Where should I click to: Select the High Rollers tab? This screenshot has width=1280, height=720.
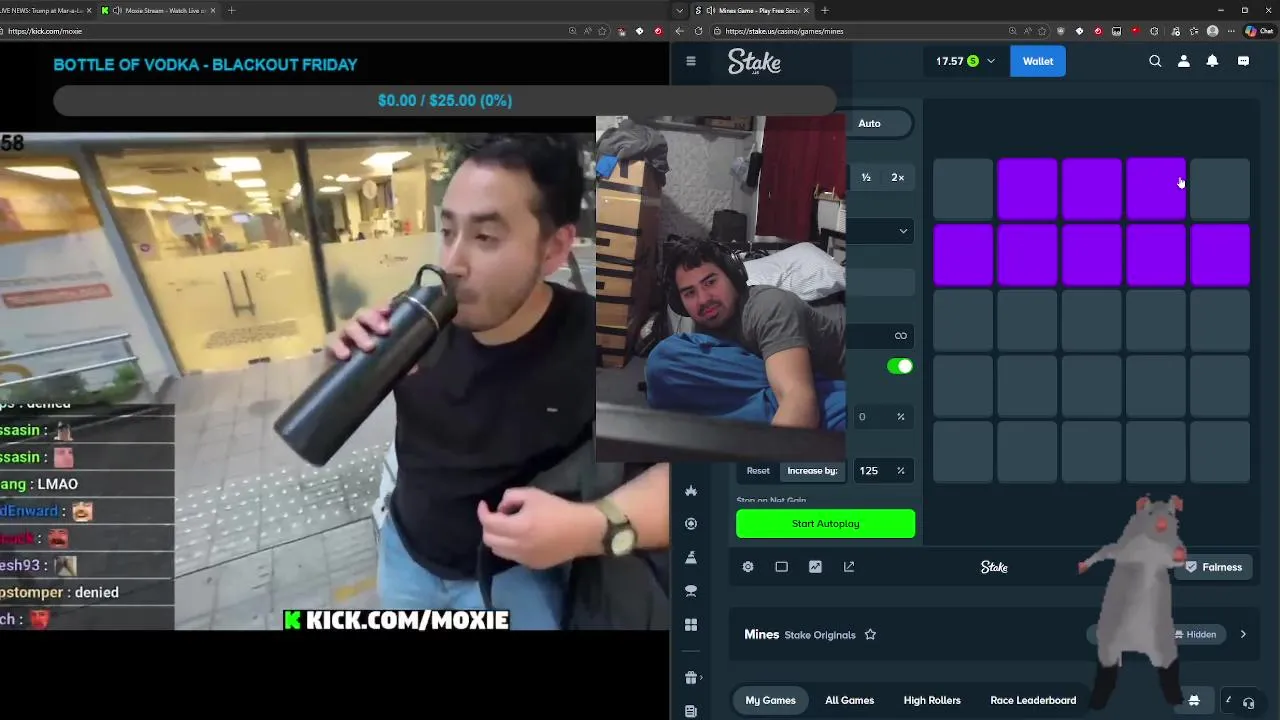pyautogui.click(x=932, y=700)
